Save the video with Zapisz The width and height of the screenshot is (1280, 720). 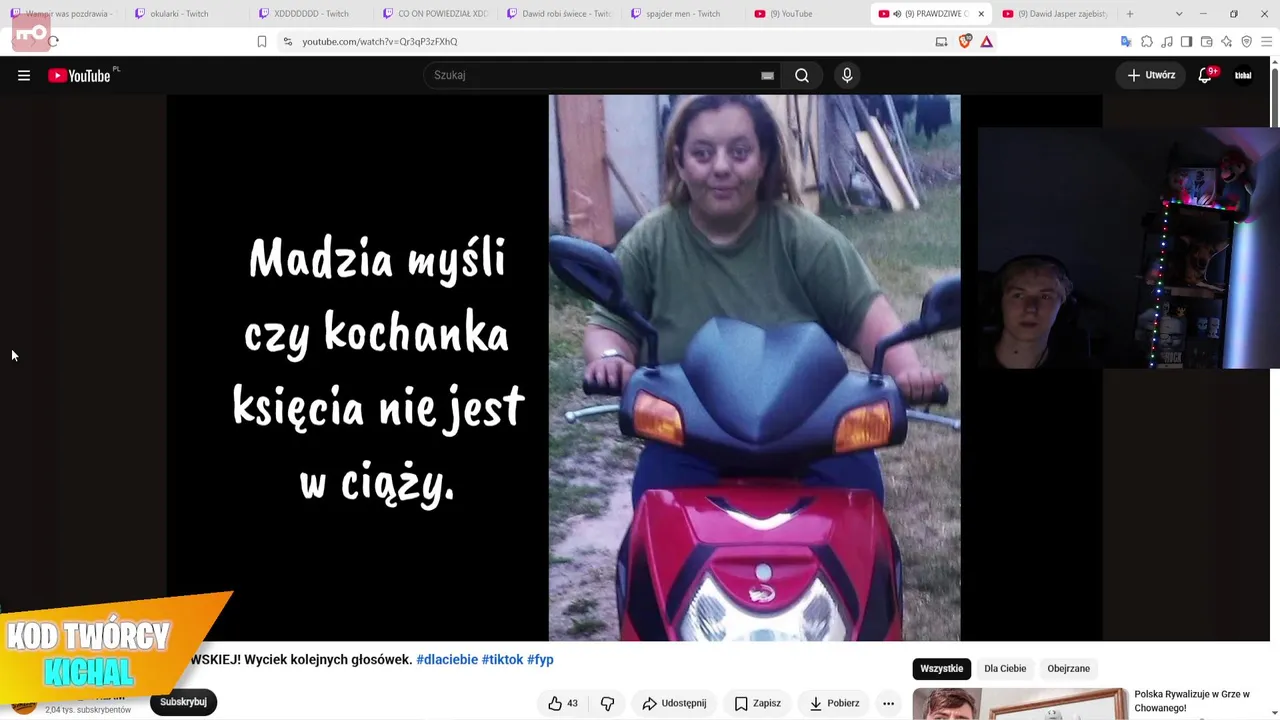(x=758, y=703)
